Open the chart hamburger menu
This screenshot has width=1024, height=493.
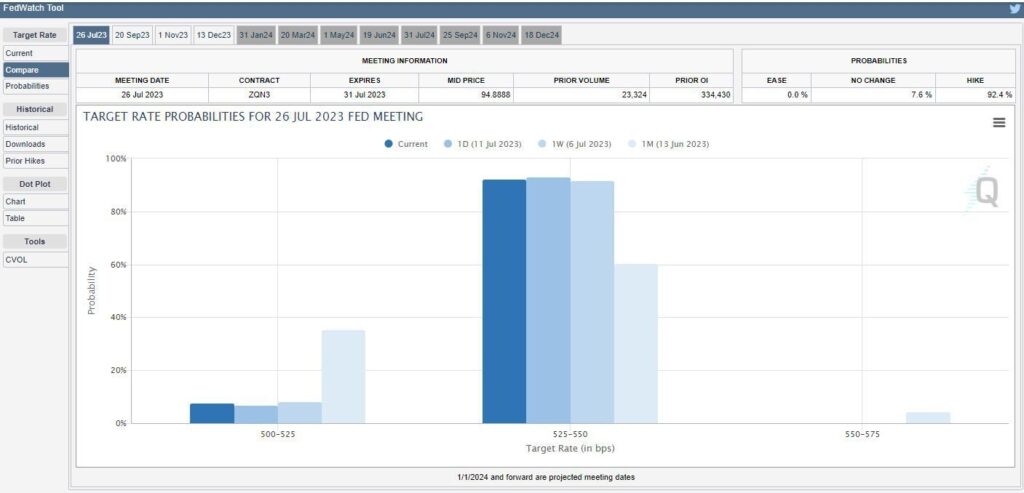(x=998, y=122)
